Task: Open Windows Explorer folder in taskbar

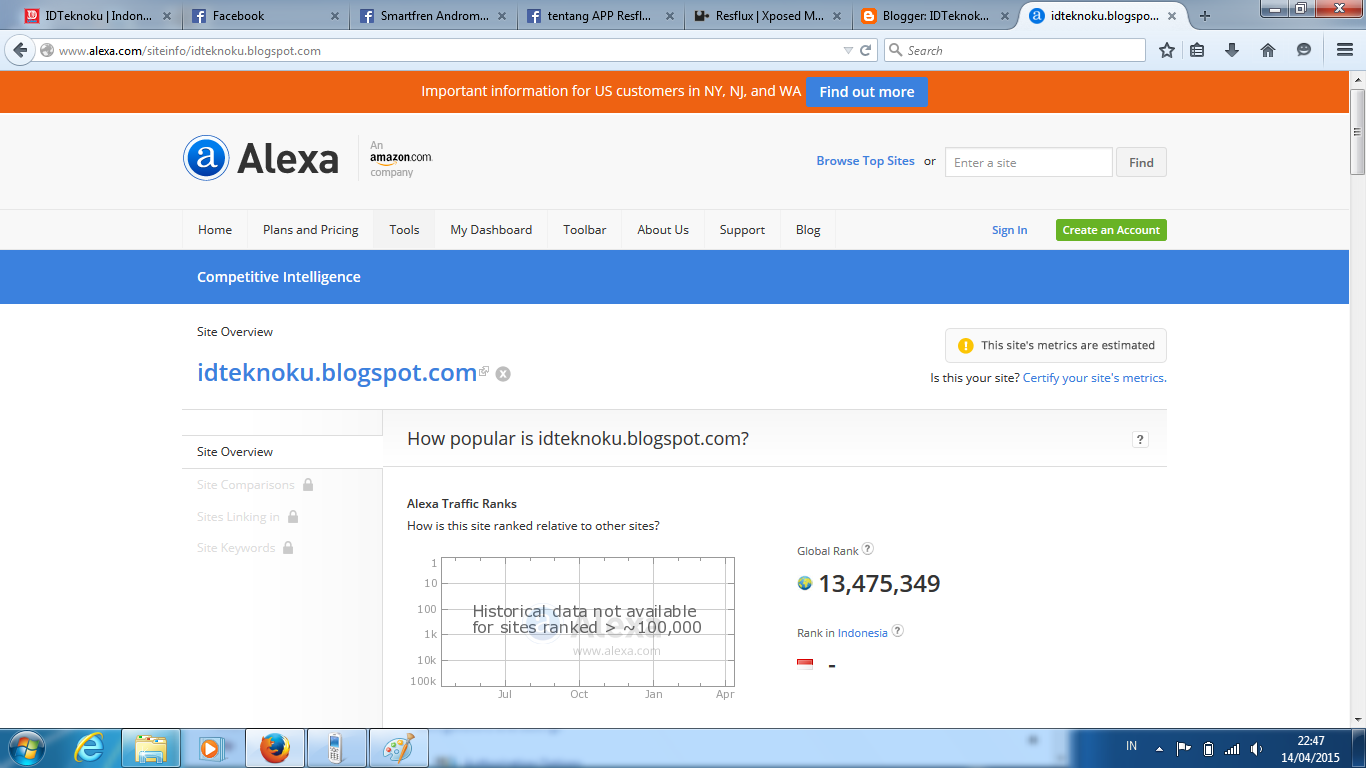Action: (x=151, y=747)
